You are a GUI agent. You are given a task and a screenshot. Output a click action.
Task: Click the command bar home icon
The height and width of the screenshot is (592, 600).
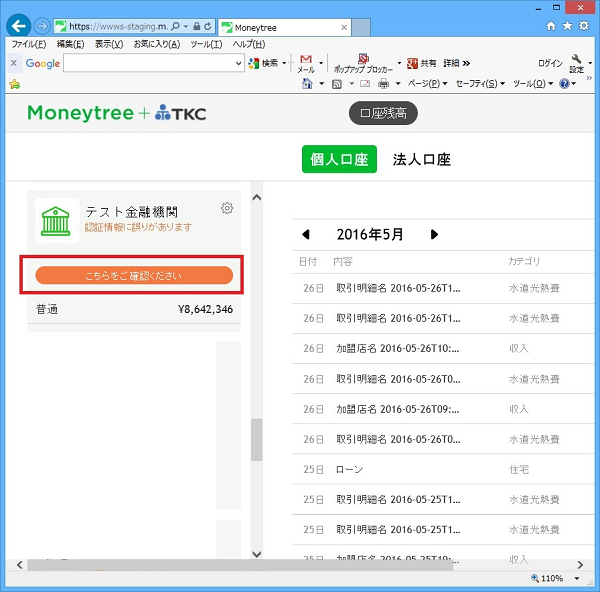[x=307, y=83]
